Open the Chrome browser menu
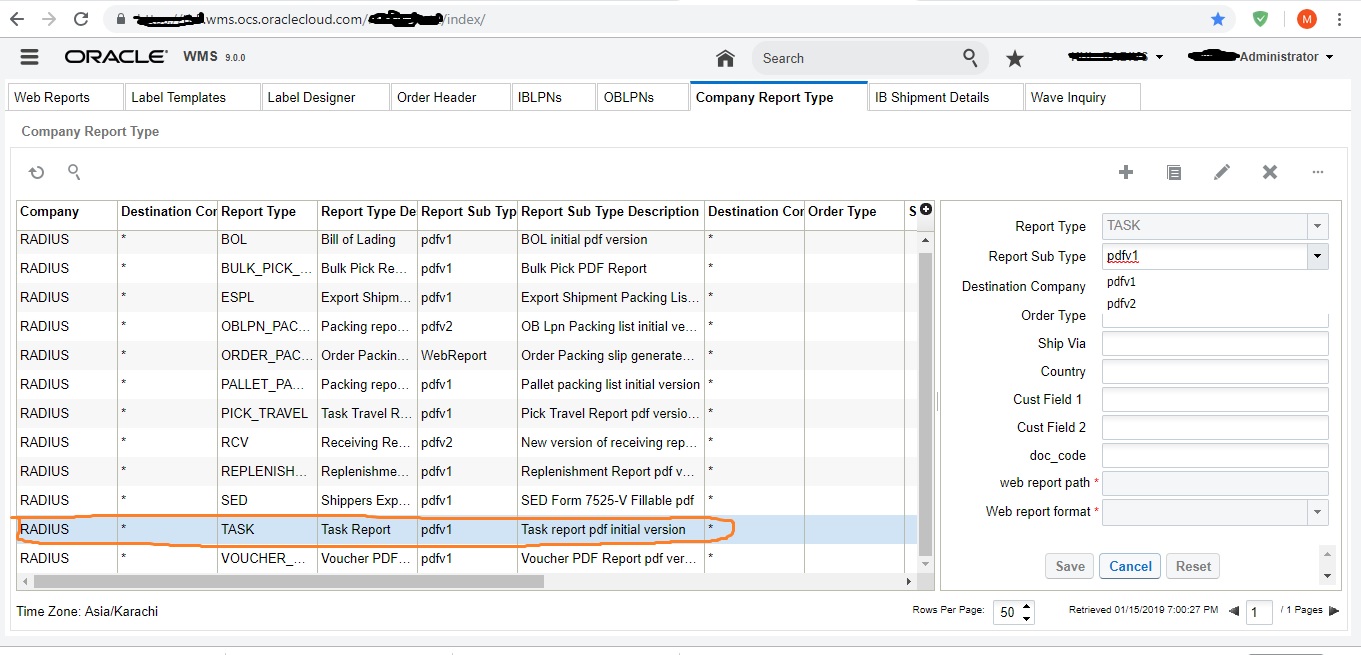 (x=1340, y=18)
